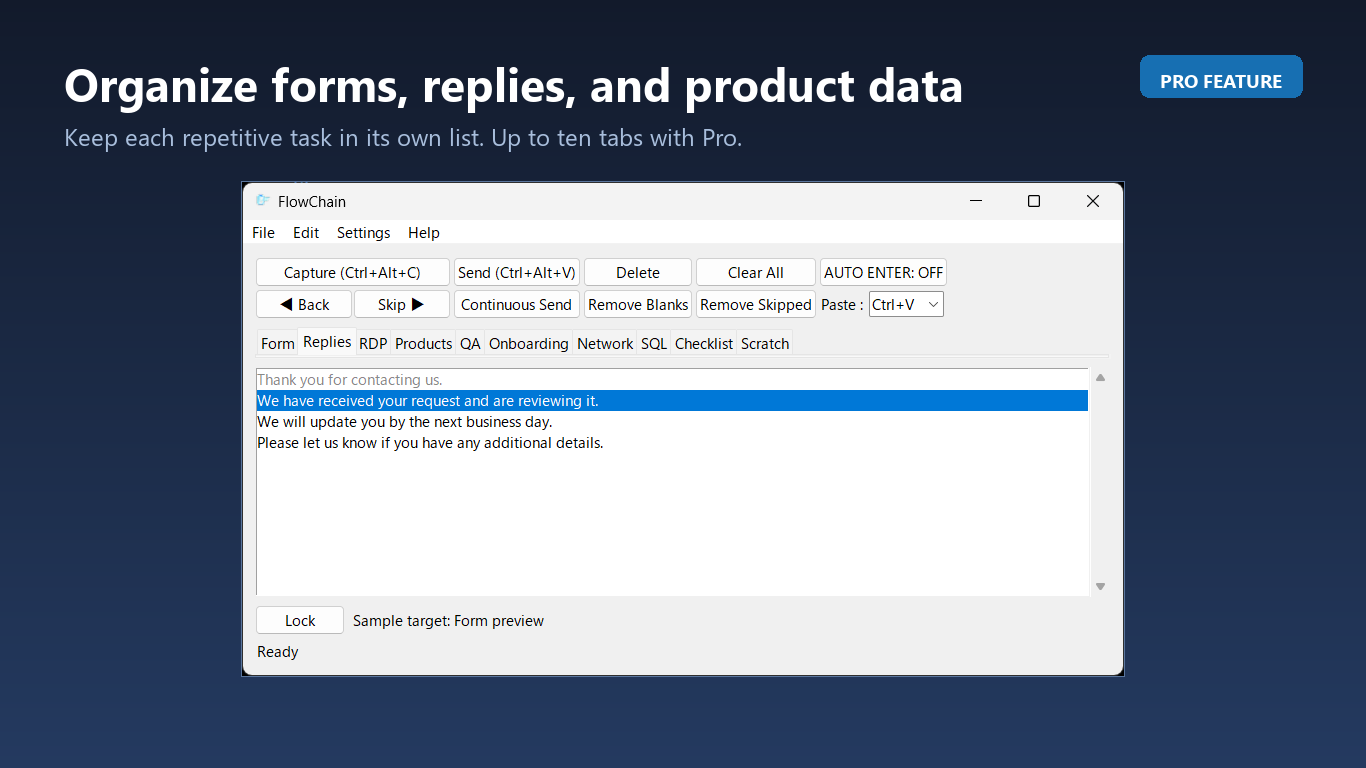Click the Delete button
1366x768 pixels.
[638, 272]
